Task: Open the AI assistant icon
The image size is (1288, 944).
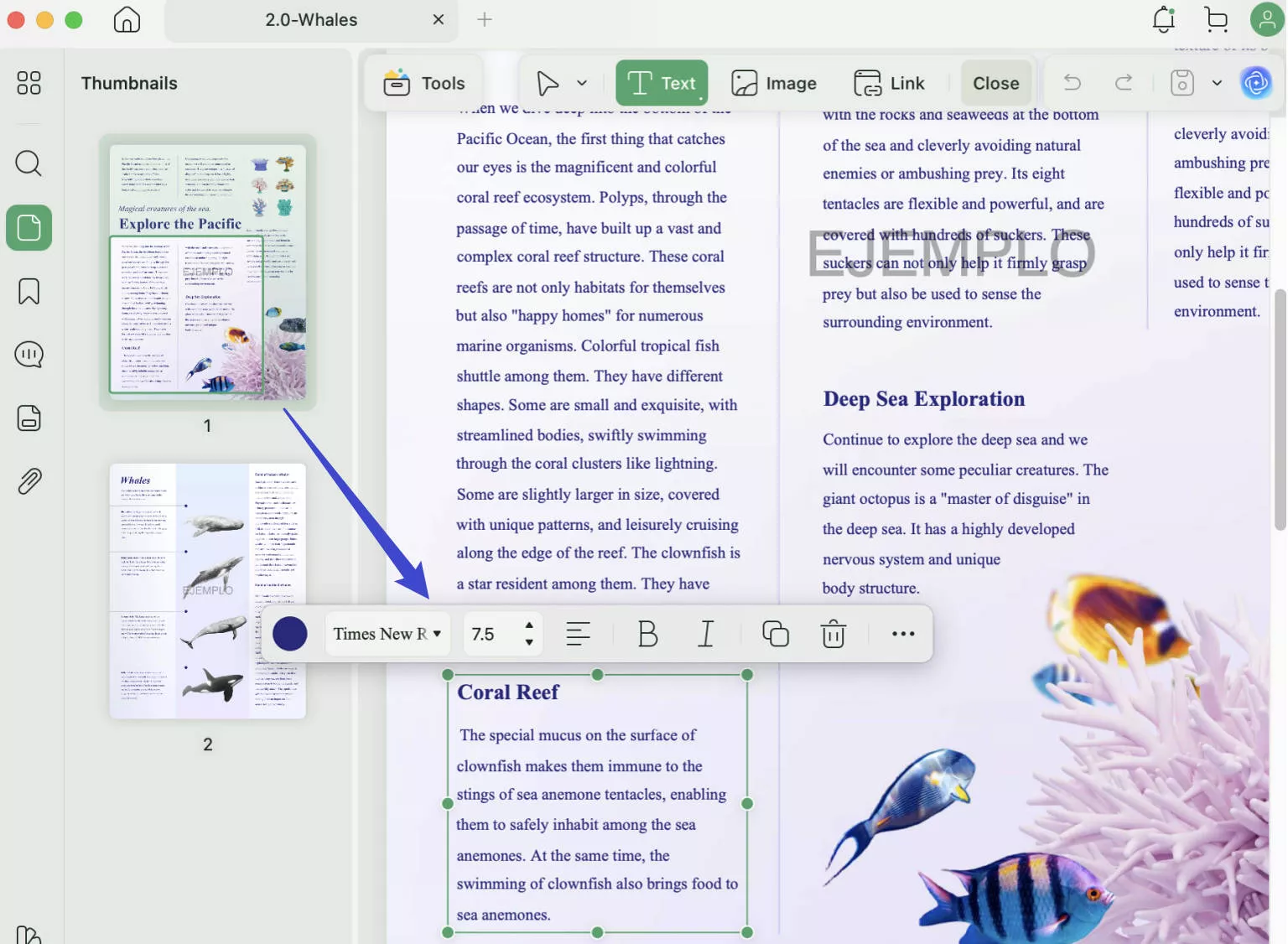Action: click(x=1255, y=82)
